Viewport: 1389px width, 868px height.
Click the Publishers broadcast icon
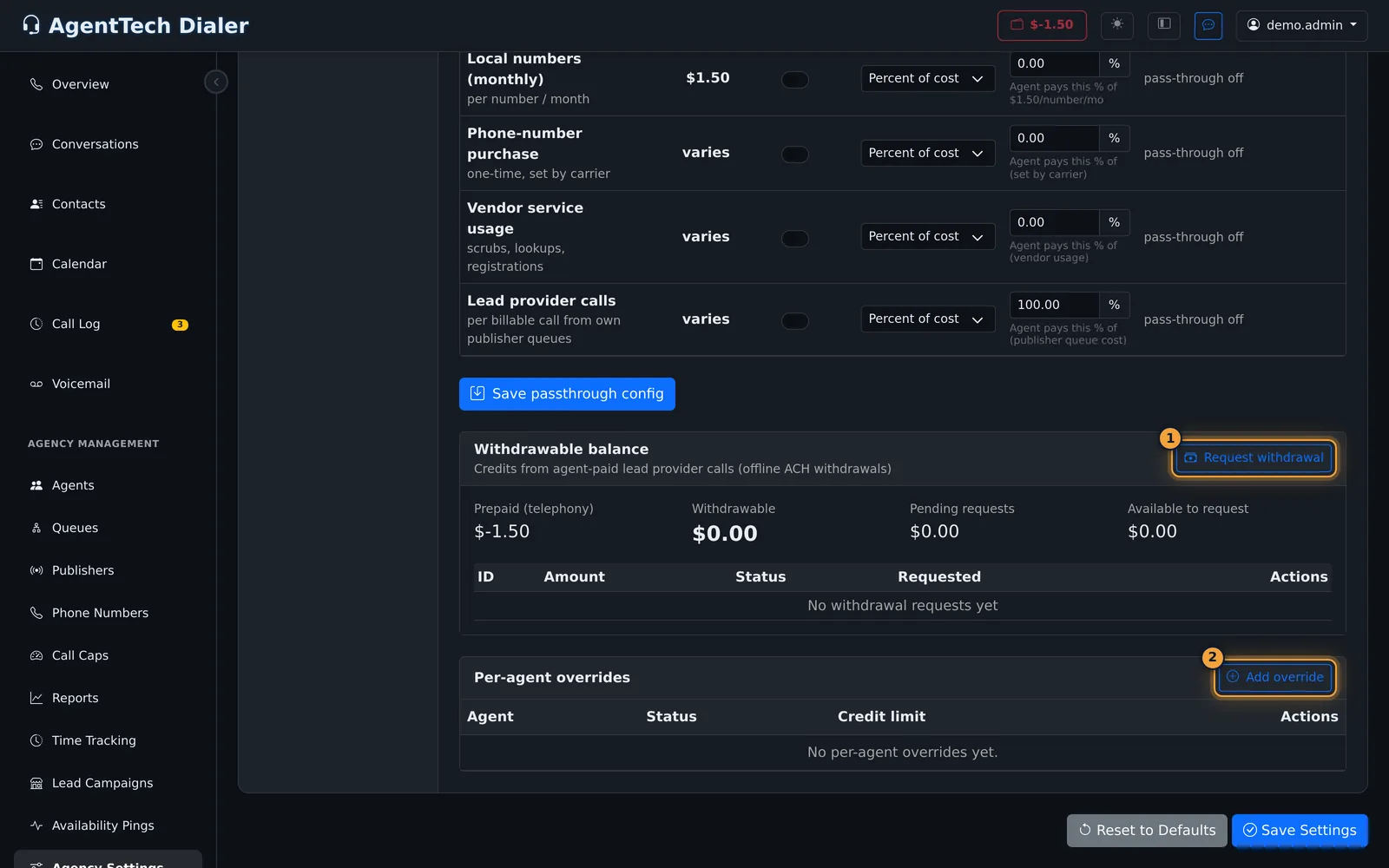pos(36,570)
